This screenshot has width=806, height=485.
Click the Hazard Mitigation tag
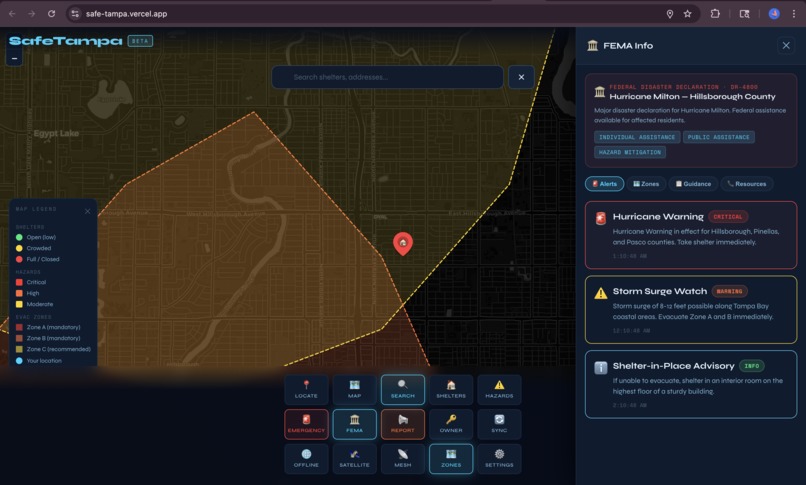point(630,152)
